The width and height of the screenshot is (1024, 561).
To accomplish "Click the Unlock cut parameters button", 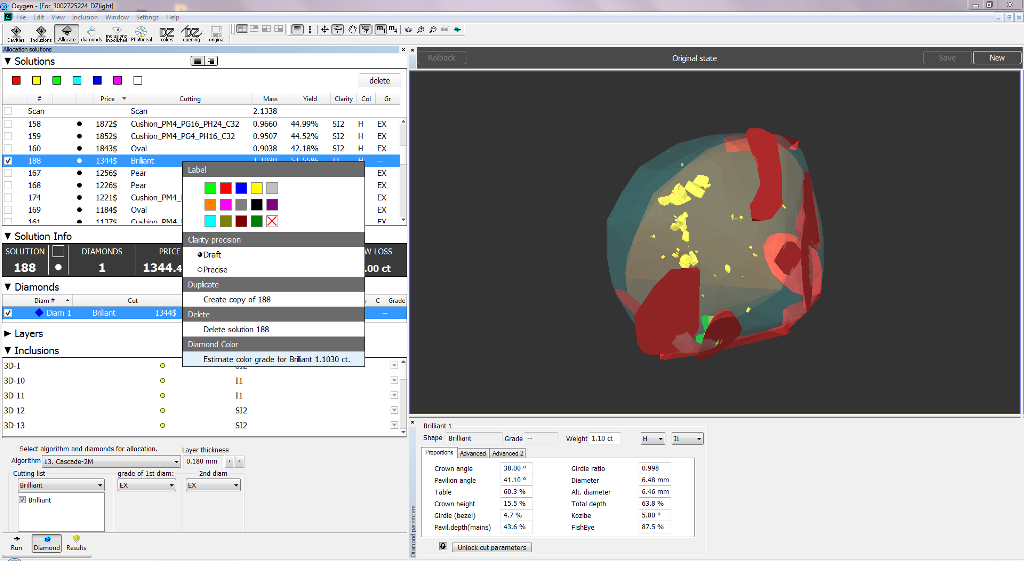I will (x=490, y=547).
